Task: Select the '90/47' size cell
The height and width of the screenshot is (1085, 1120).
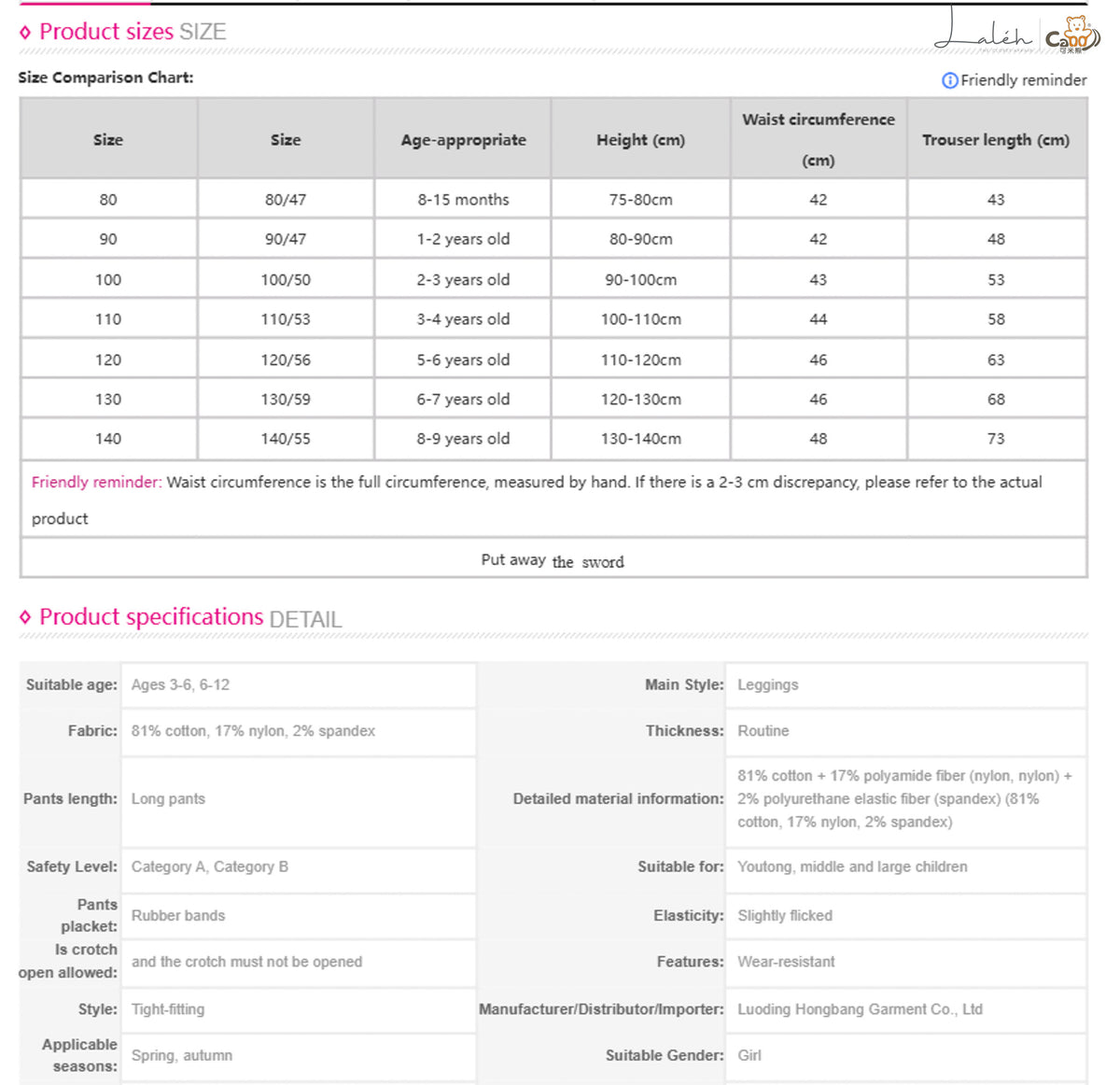Action: (x=286, y=239)
